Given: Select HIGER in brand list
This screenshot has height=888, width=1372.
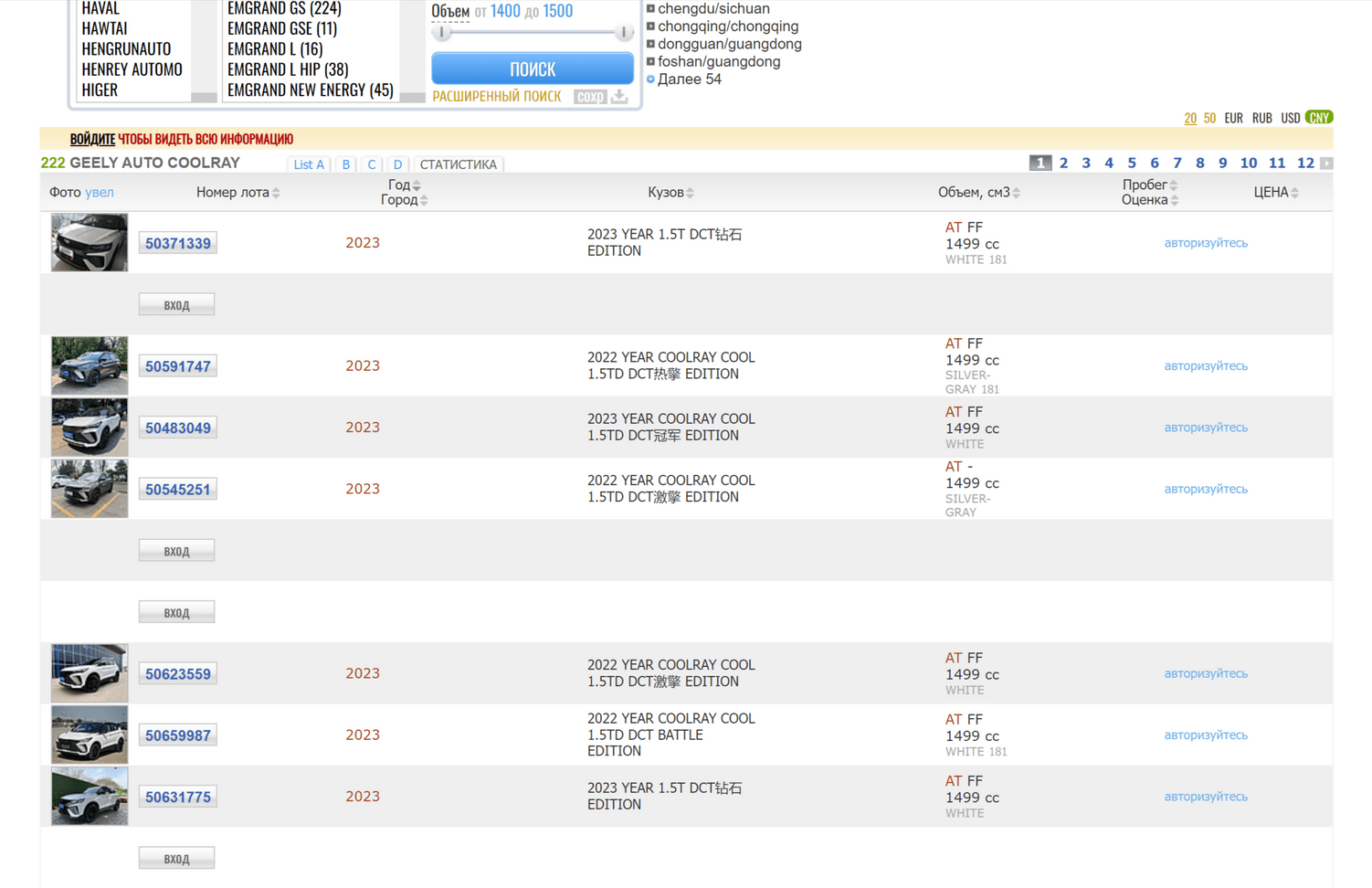Looking at the screenshot, I should pyautogui.click(x=100, y=90).
